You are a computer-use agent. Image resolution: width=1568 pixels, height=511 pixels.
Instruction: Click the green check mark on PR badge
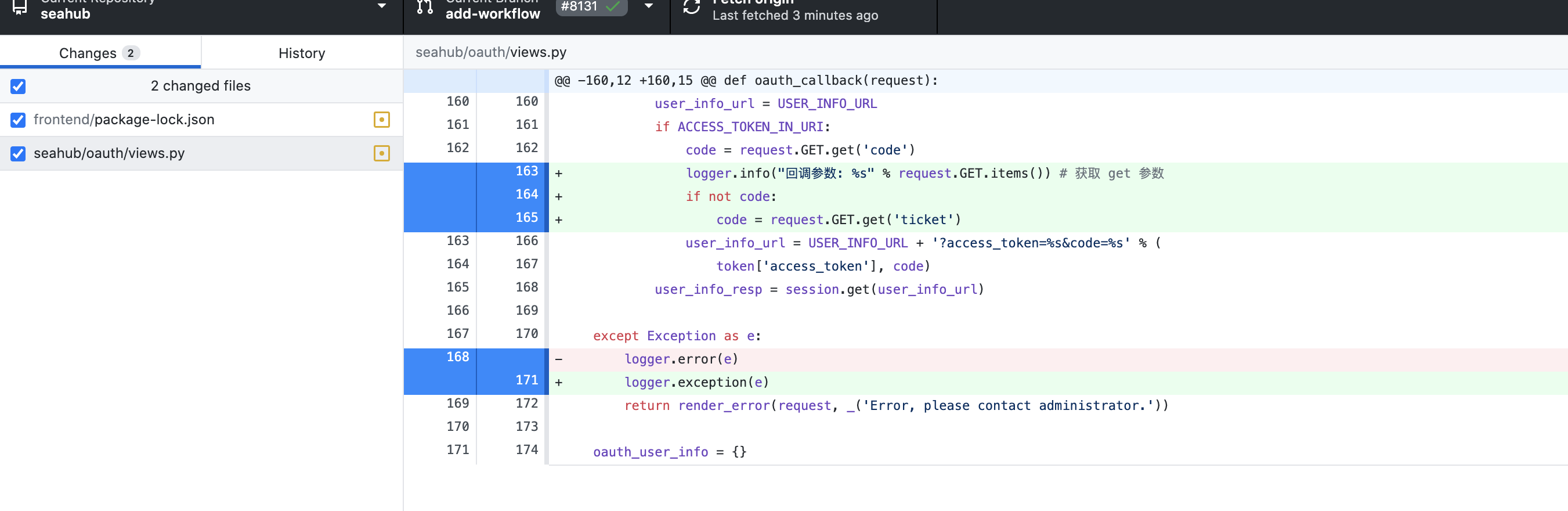613,7
